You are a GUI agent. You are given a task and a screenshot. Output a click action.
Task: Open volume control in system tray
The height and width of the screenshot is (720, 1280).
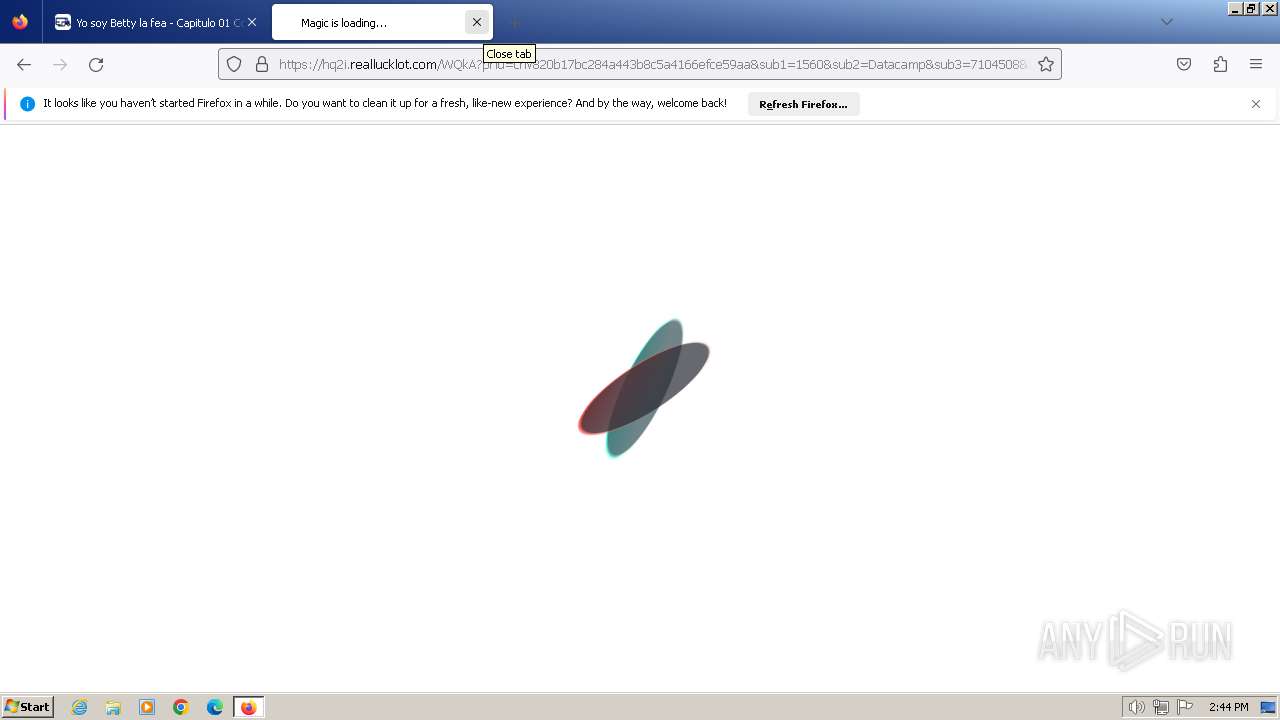1136,707
